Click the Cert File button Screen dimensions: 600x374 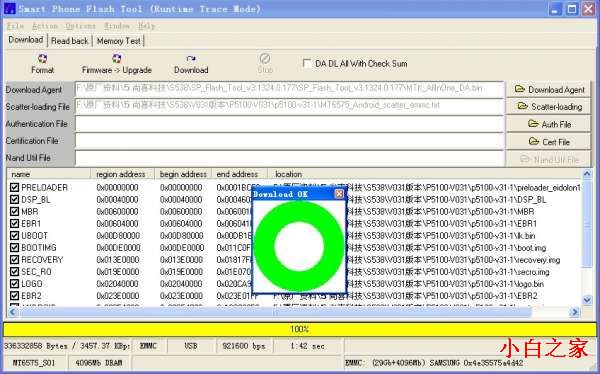(548, 142)
